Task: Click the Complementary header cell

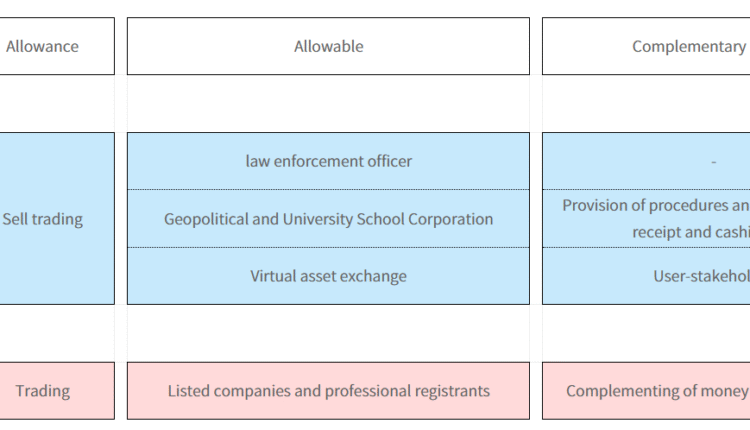Action: point(688,46)
